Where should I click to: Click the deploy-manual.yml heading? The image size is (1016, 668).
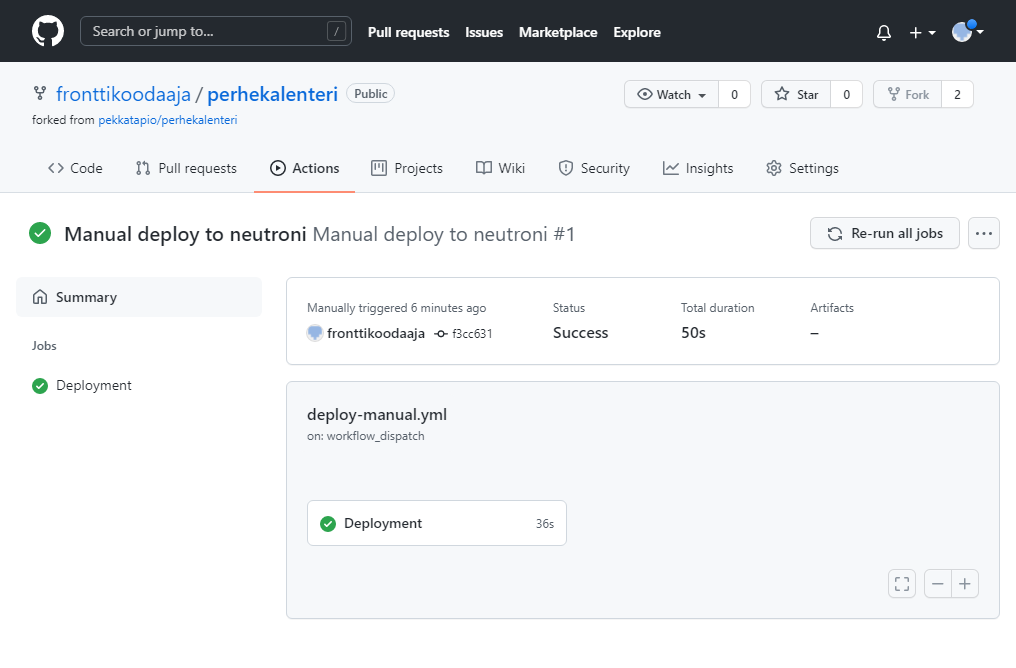coord(377,415)
